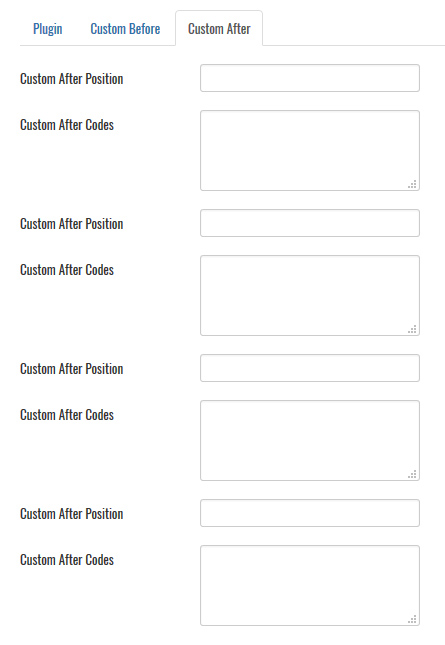Image resolution: width=445 pixels, height=645 pixels.
Task: Click resize grip of third Codes textarea
Action: click(413, 475)
